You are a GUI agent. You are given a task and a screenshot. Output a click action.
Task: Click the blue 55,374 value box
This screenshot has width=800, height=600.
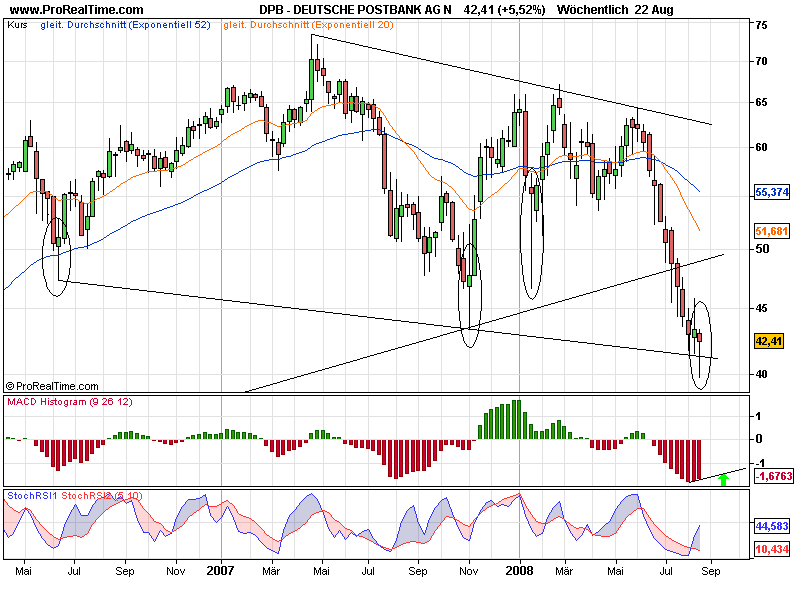pos(772,192)
